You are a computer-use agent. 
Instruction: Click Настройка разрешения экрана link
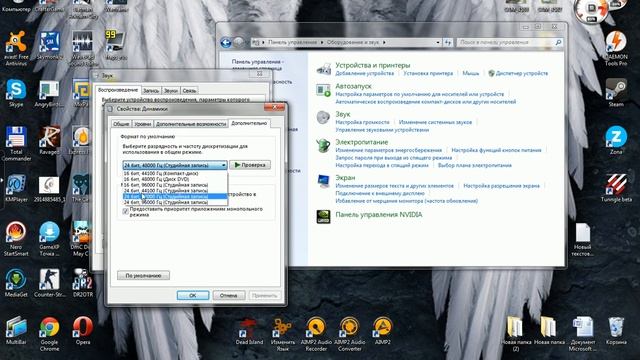click(x=501, y=186)
